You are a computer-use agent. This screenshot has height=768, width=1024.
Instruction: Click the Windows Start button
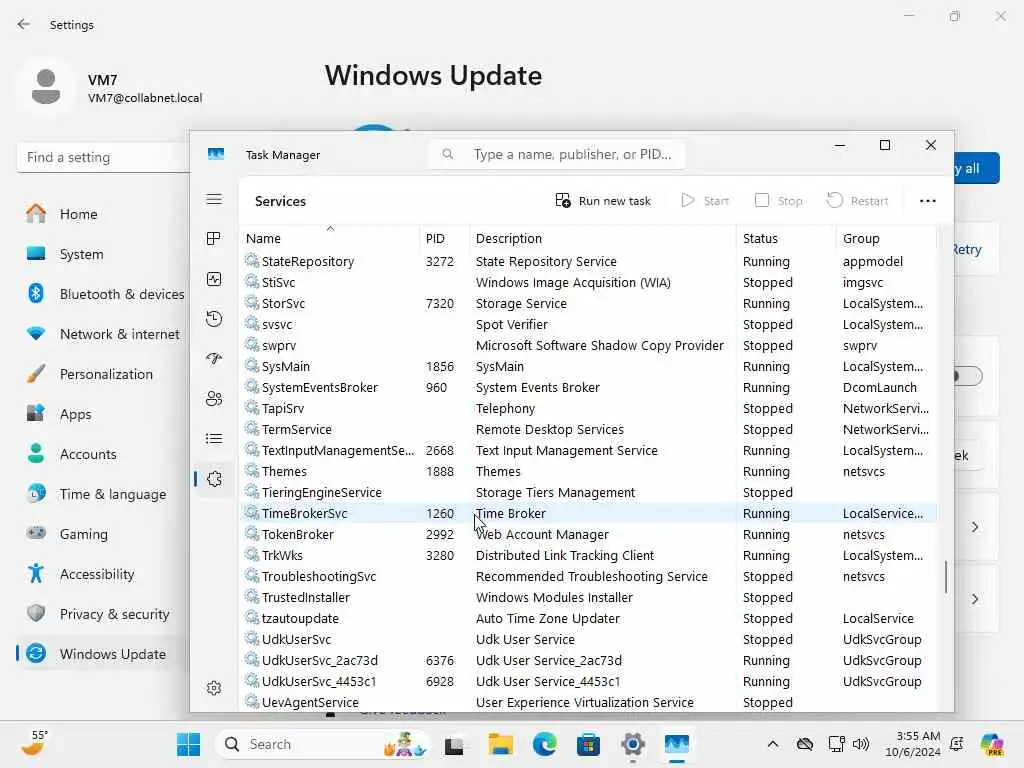point(189,744)
